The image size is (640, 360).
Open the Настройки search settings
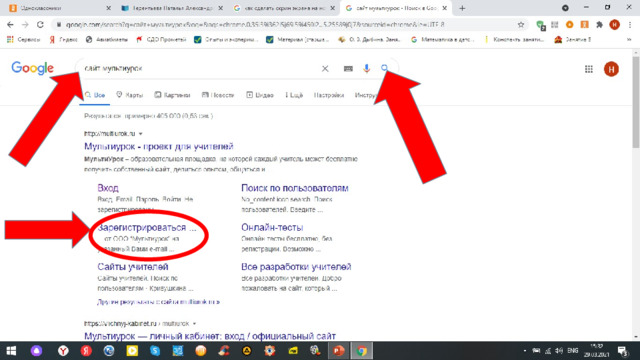(329, 95)
